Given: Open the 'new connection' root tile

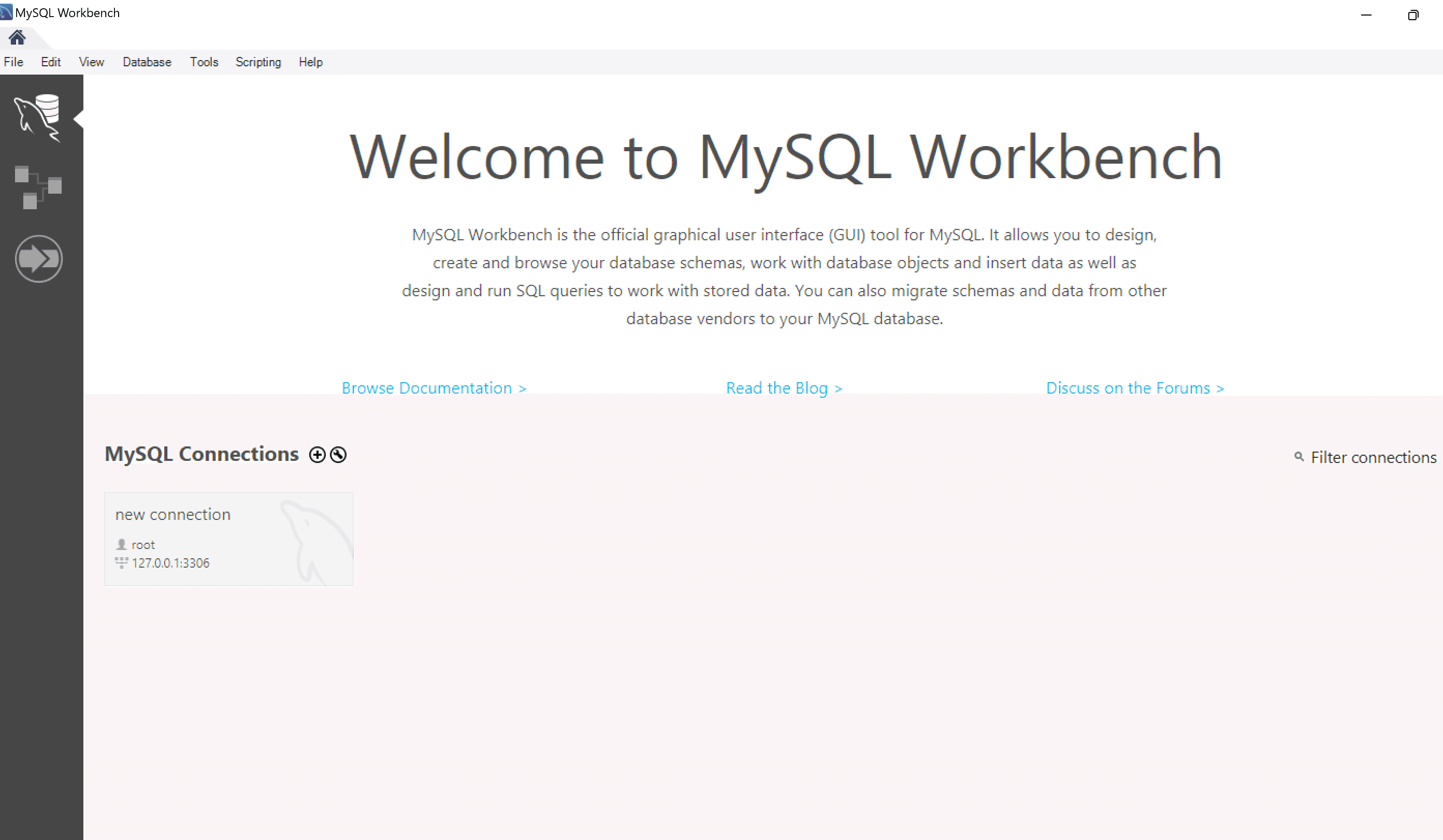Looking at the screenshot, I should click(228, 538).
